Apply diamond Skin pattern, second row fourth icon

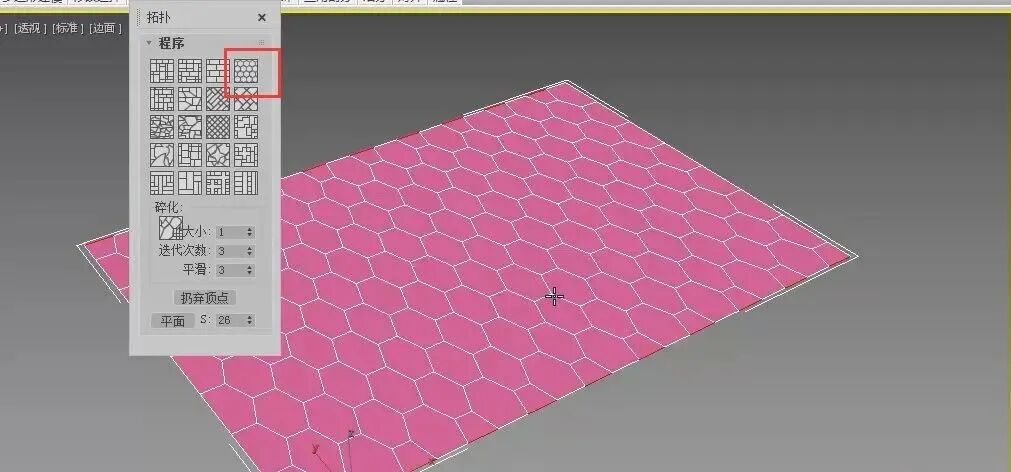point(246,99)
